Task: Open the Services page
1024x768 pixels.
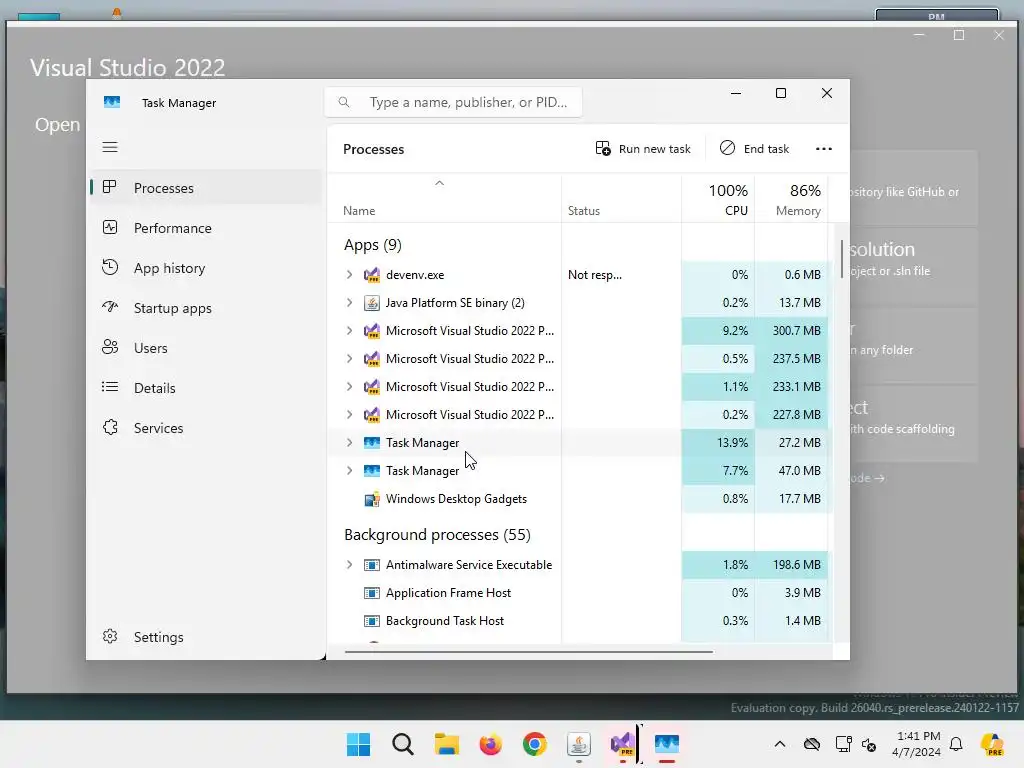Action: click(x=206, y=428)
